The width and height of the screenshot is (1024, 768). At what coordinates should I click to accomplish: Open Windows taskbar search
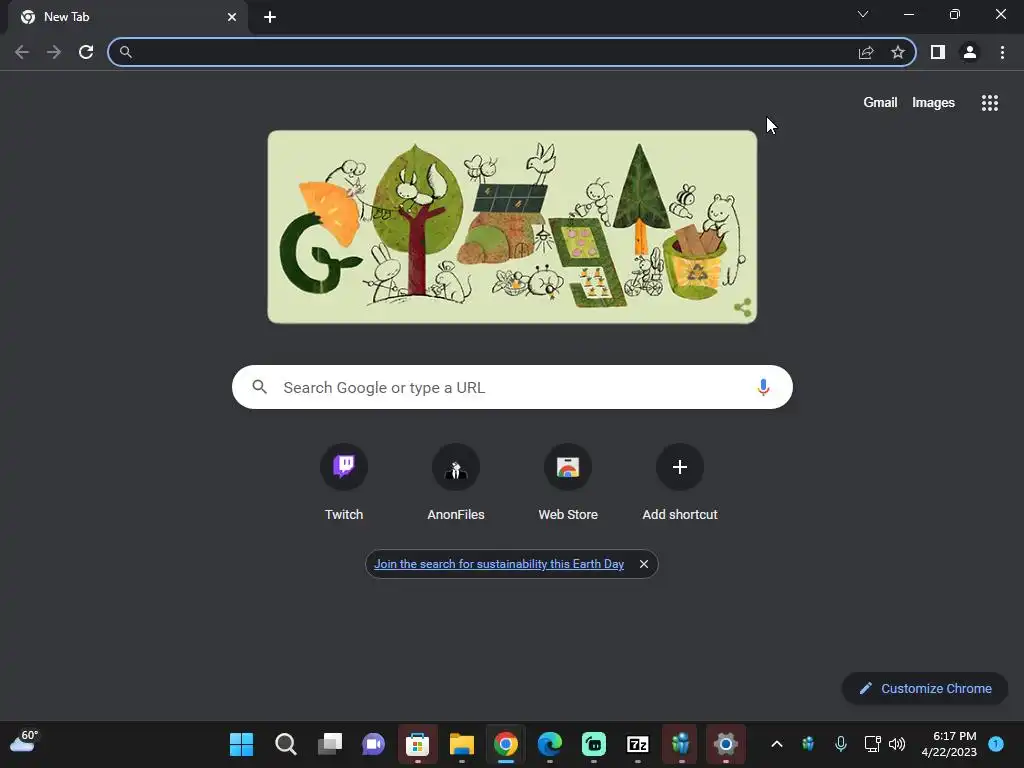285,744
